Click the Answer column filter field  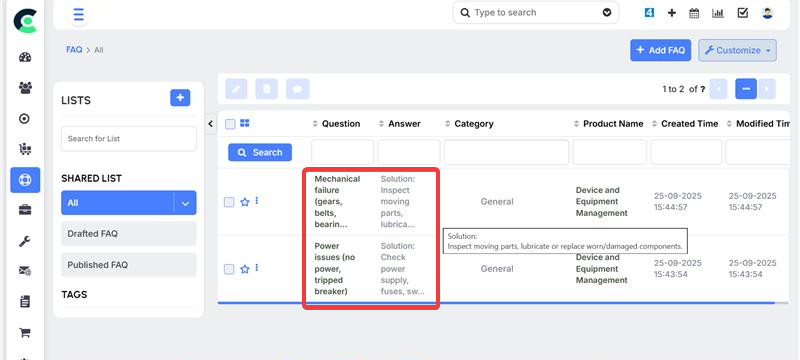409,152
